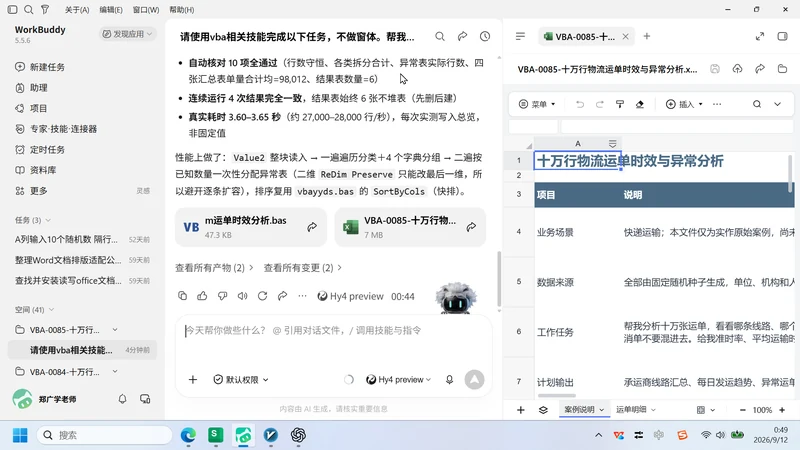Toggle the sidebar panel icon at top left

[12, 9]
